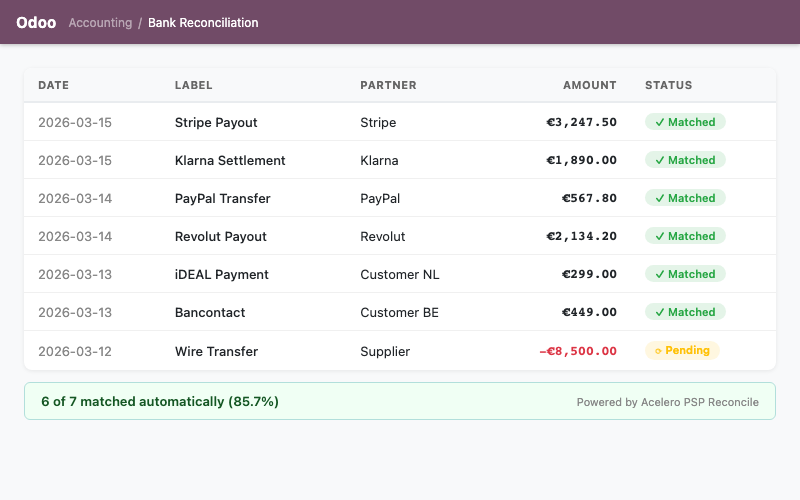This screenshot has width=800, height=500.
Task: Open the Accounting breadcrumb
Action: [x=100, y=23]
